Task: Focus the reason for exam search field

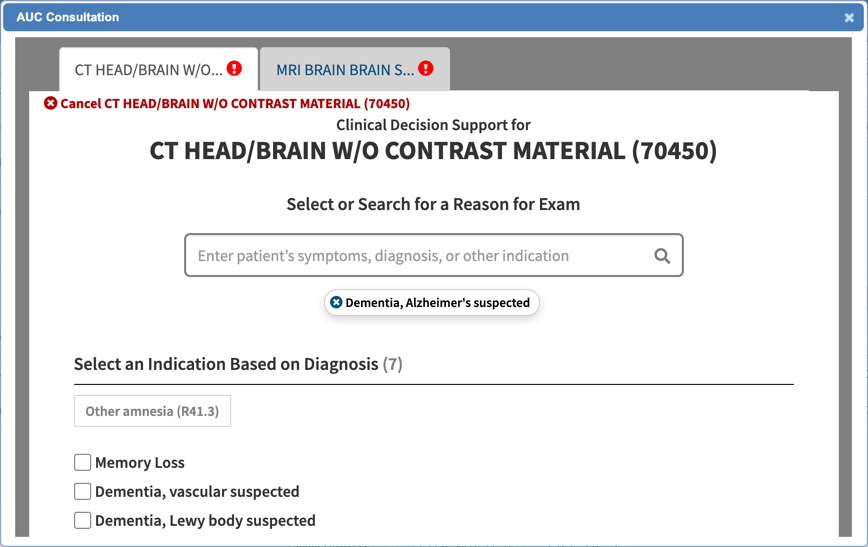Action: pyautogui.click(x=420, y=256)
